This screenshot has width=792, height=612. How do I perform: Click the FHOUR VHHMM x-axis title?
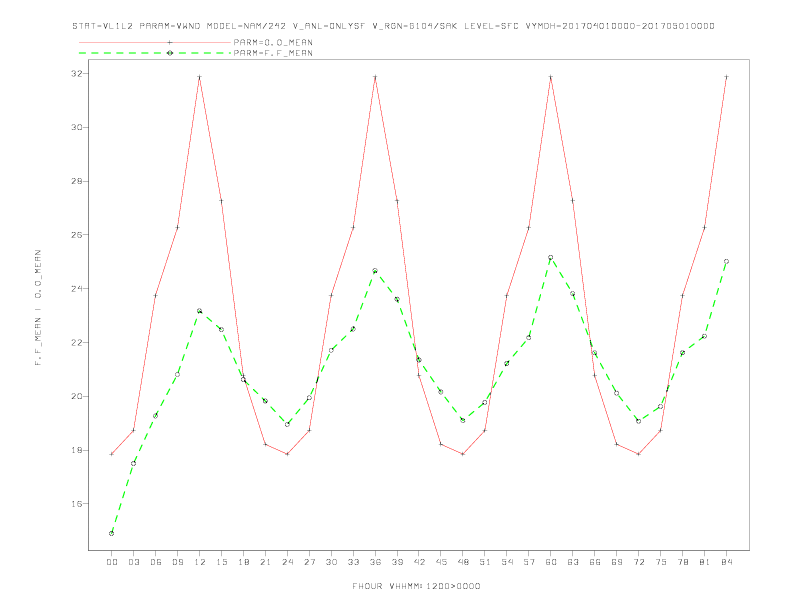tap(416, 586)
